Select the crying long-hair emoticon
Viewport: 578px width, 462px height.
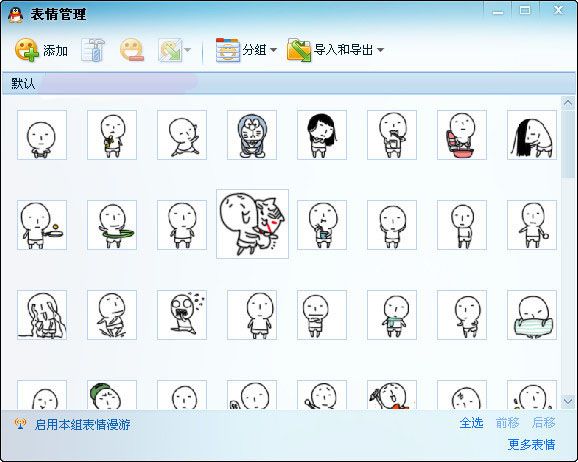42,315
